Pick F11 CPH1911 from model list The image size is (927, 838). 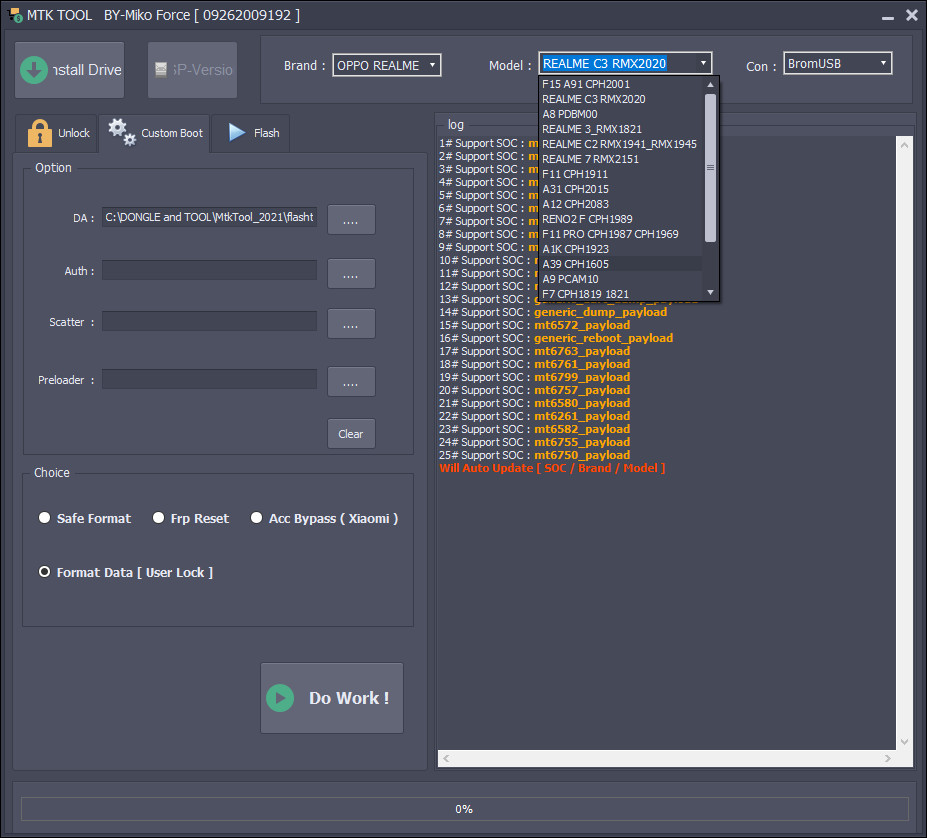click(x=621, y=174)
